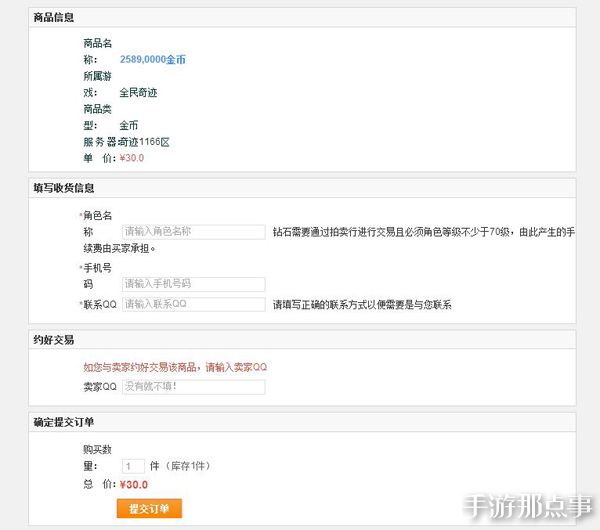Click the 手游那点事 watermark logo

coord(527,505)
